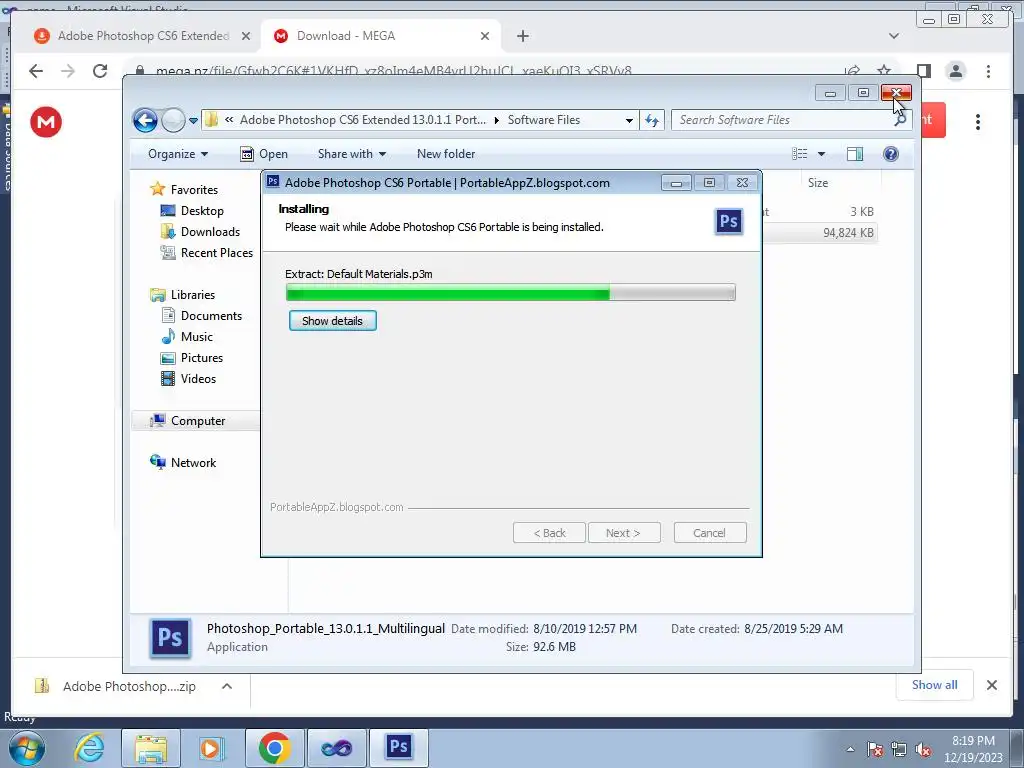Toggle the preview pane icon
Image resolution: width=1024 pixels, height=768 pixels.
[x=855, y=154]
